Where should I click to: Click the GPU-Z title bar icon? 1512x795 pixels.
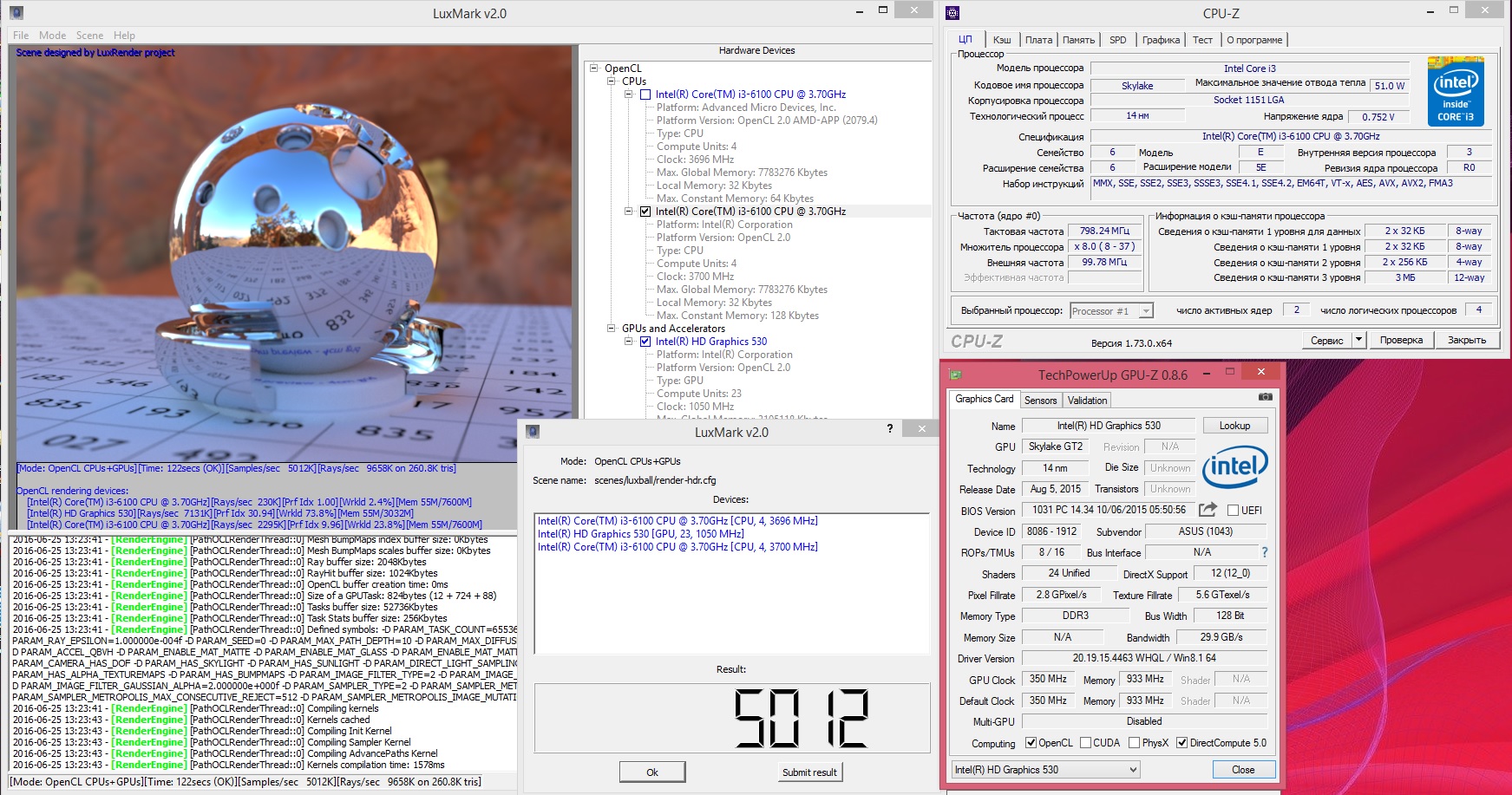pos(955,375)
